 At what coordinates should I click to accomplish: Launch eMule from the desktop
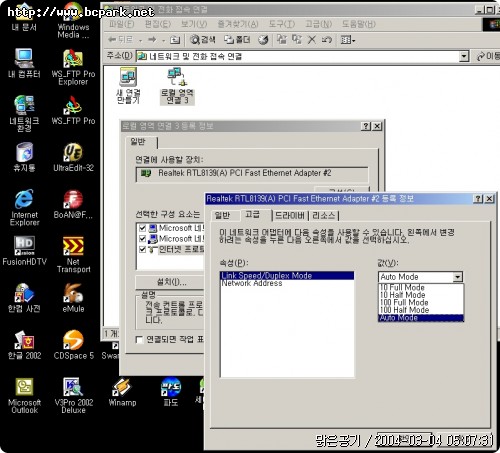point(73,297)
